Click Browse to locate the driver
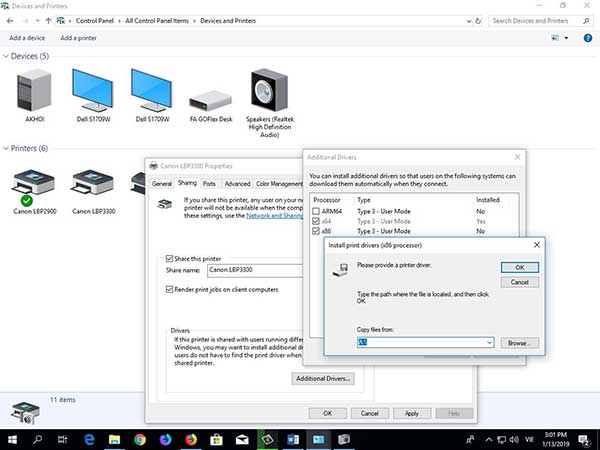The height and width of the screenshot is (450, 600). (x=519, y=343)
